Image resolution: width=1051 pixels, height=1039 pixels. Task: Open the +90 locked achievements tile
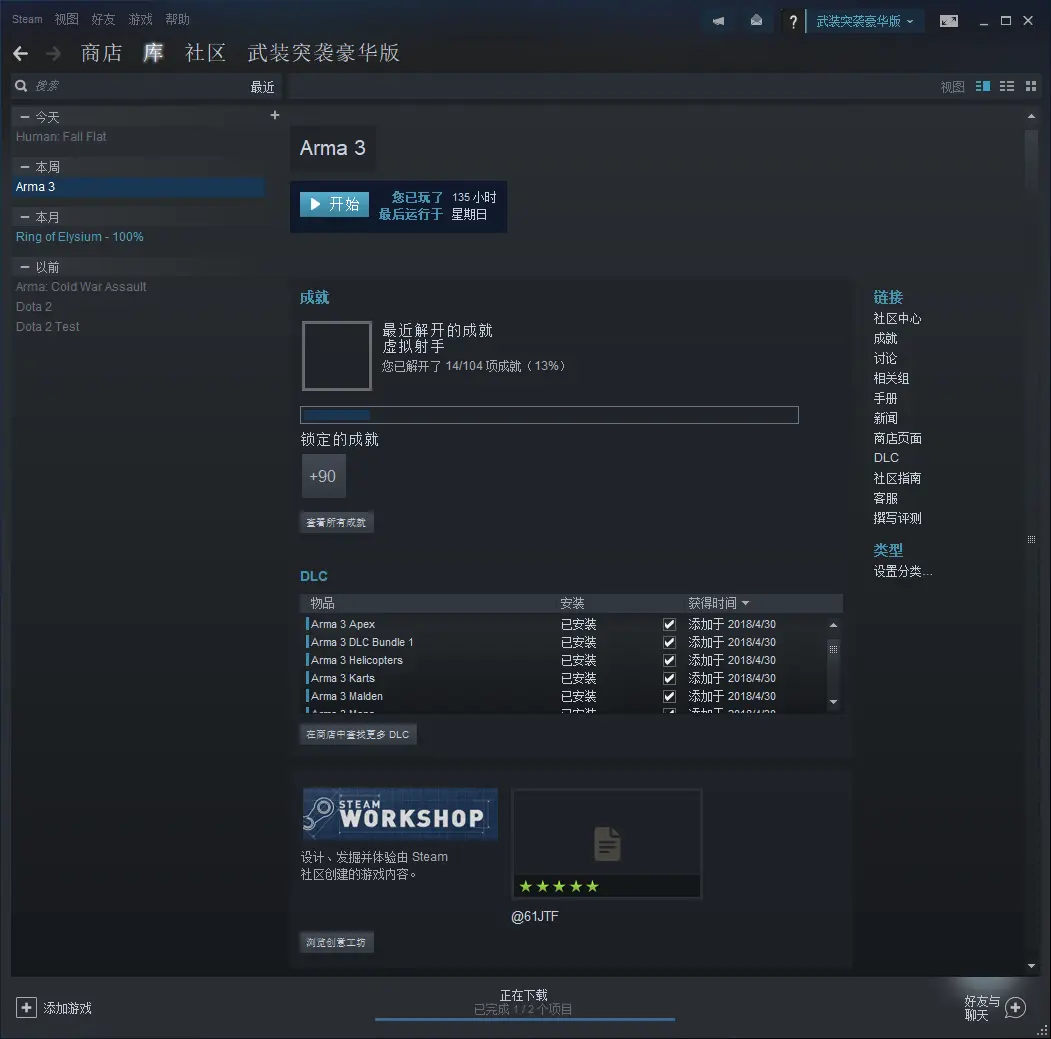pyautogui.click(x=323, y=476)
